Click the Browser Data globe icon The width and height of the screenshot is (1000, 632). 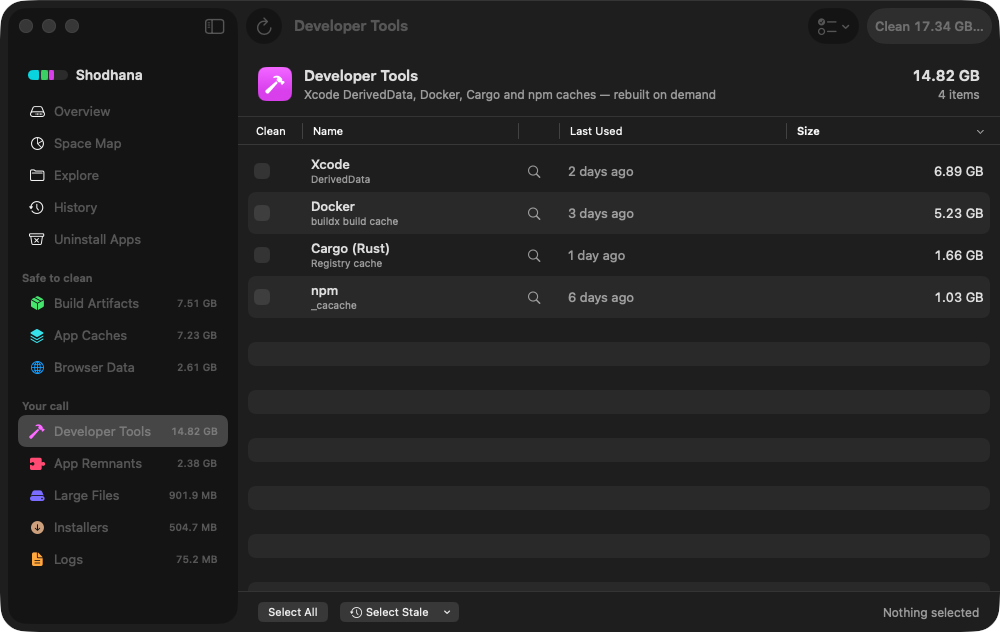(37, 367)
